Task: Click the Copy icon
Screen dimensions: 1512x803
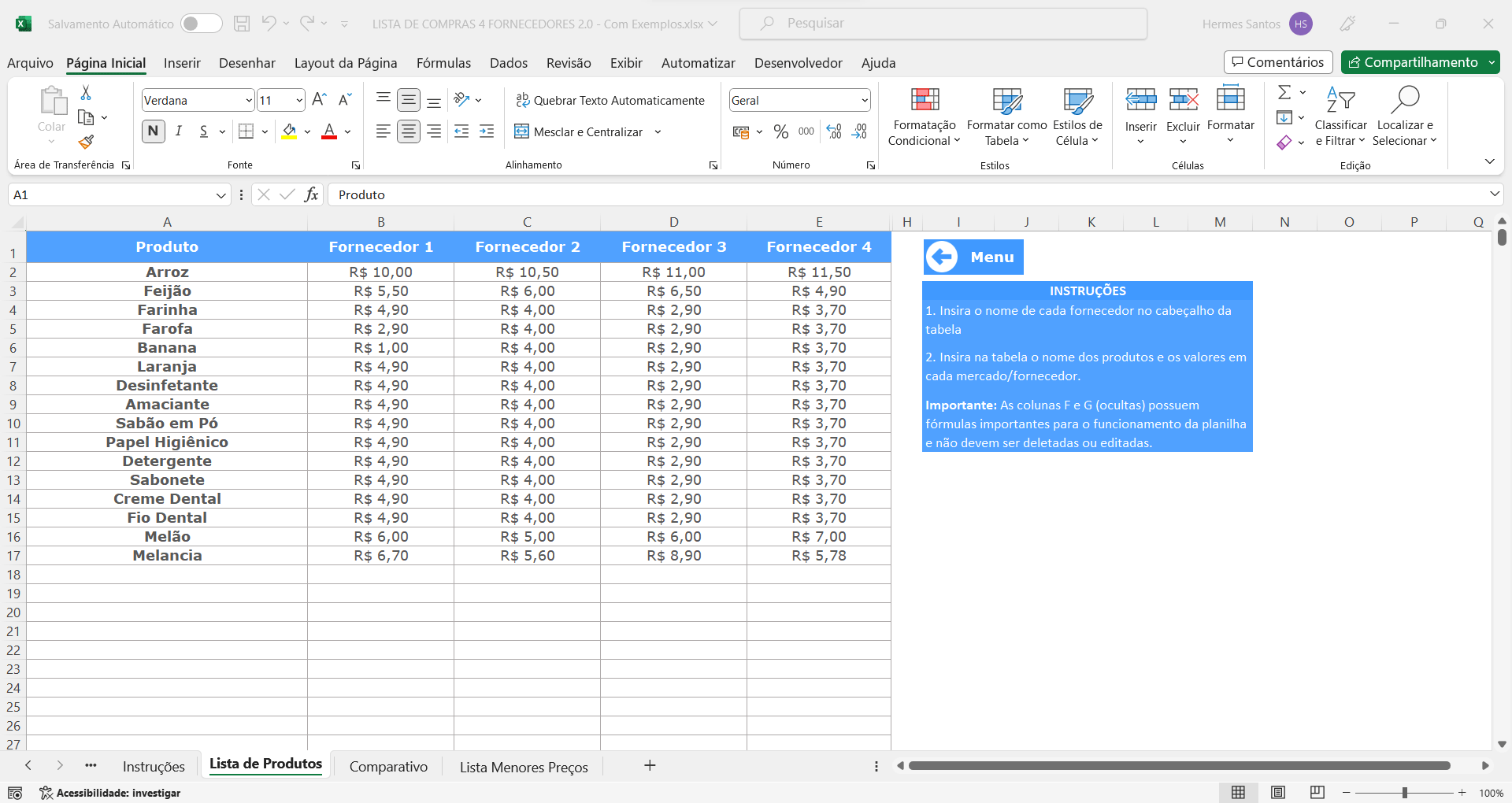Action: coord(86,118)
